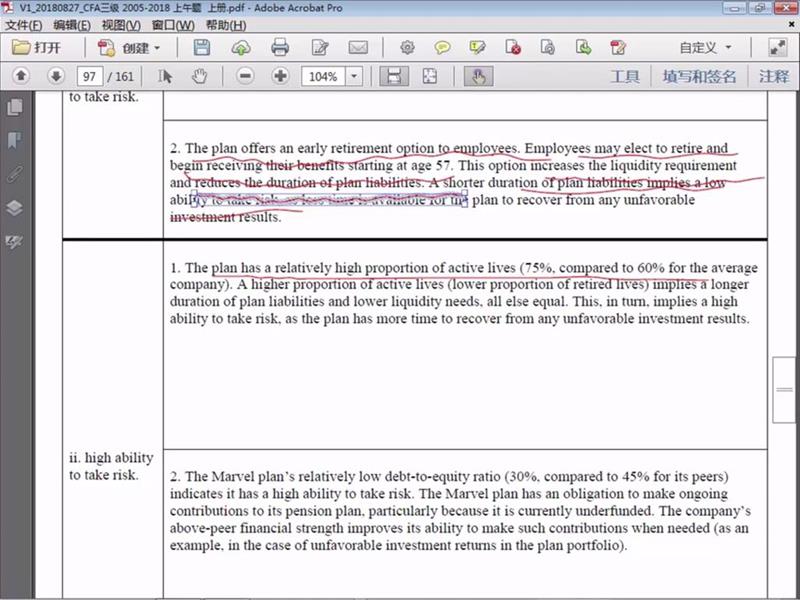
Task: Expand the 创建 (Create) dropdown
Action: [x=157, y=47]
